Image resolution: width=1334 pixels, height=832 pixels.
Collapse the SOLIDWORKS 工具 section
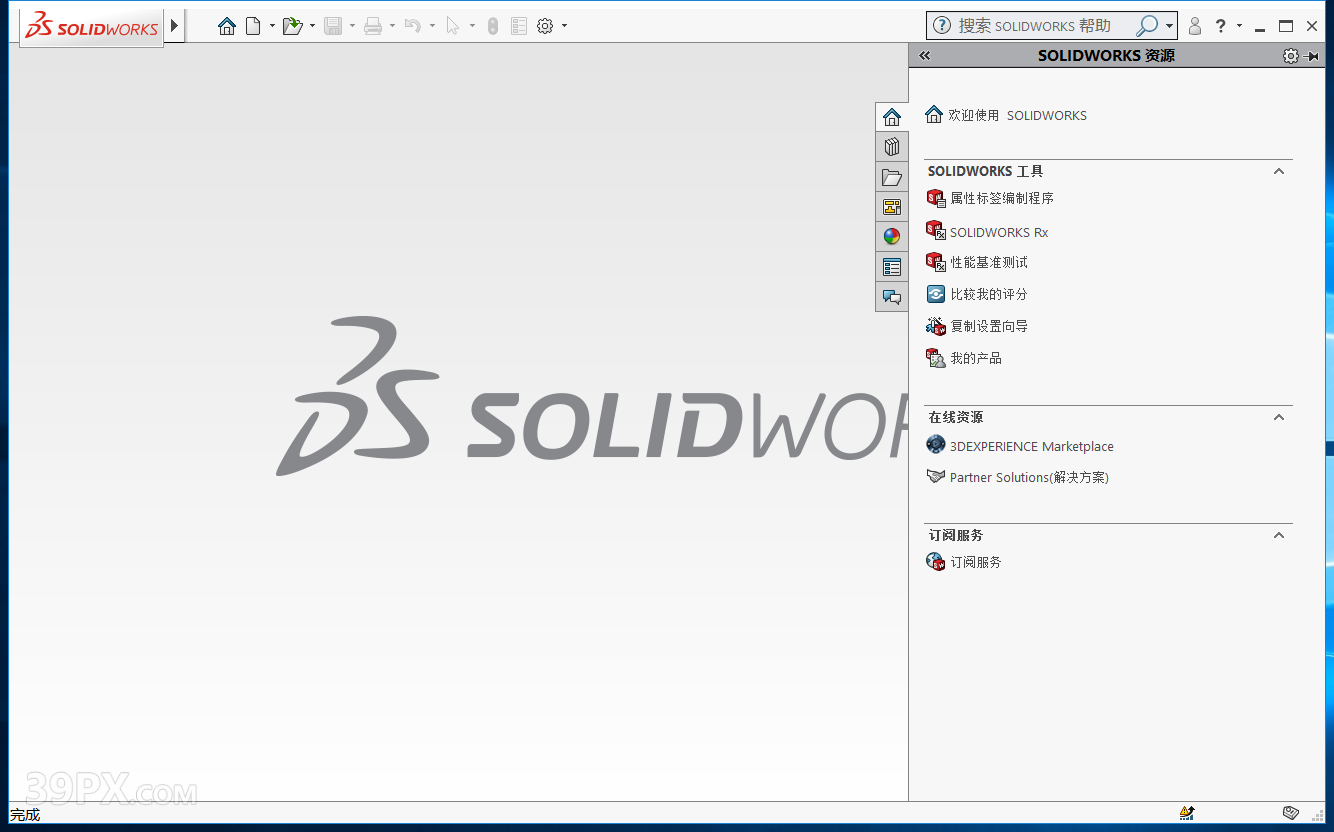click(x=1278, y=171)
